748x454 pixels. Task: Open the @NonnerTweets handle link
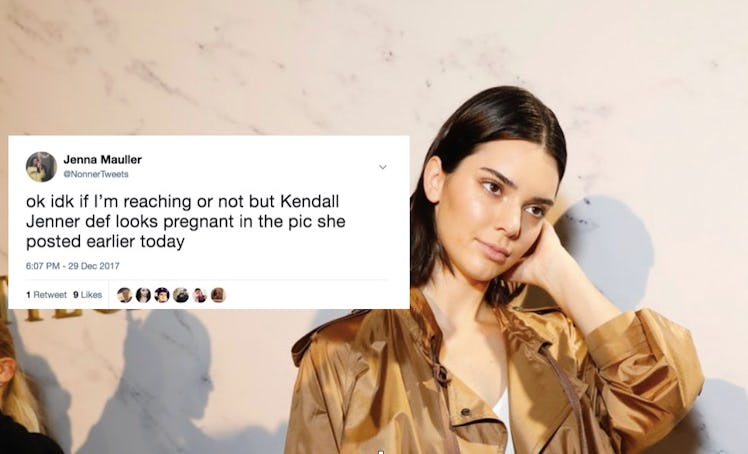point(96,175)
